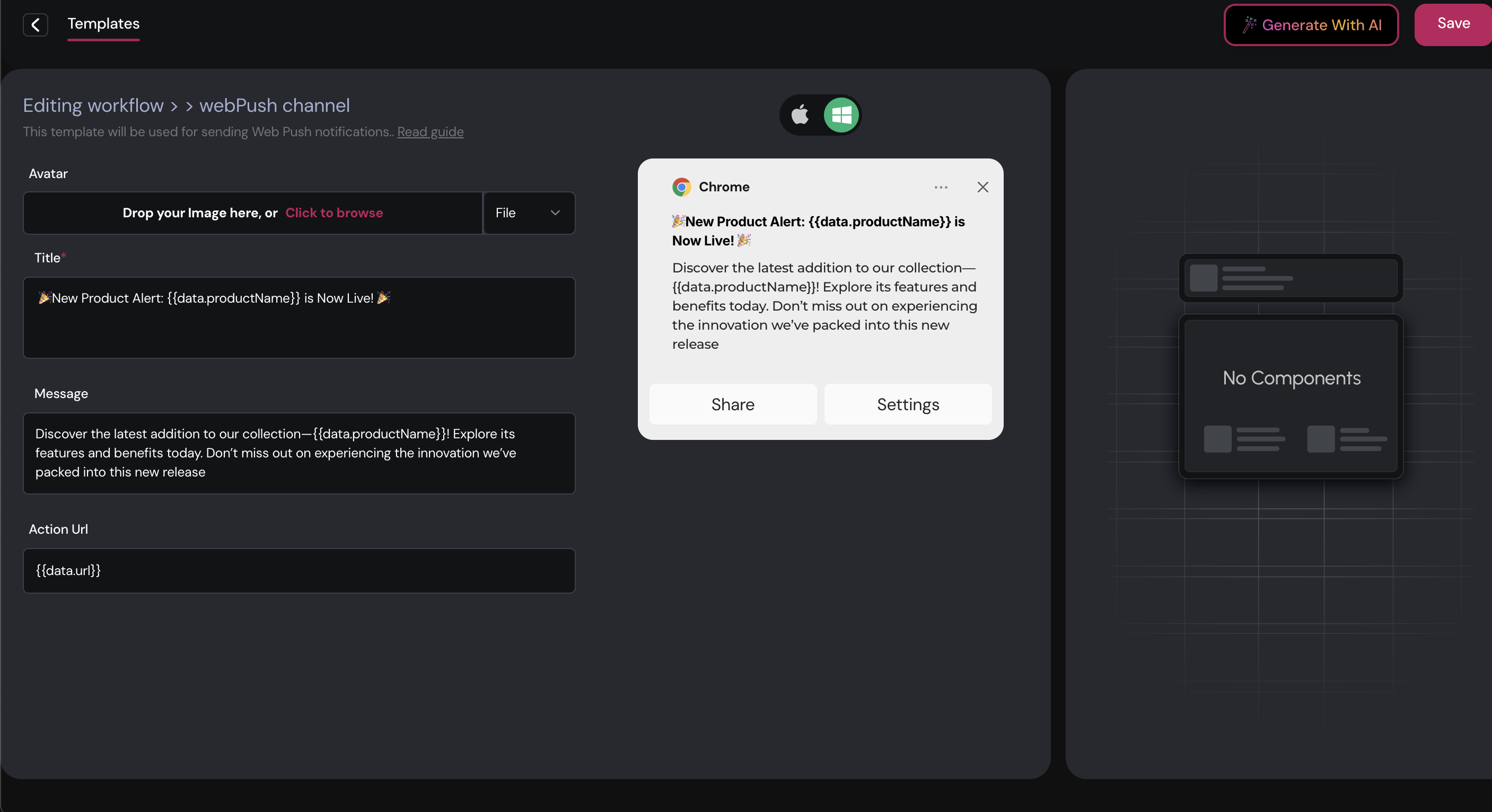Viewport: 1492px width, 812px height.
Task: Click the 'Chrome' label in preview
Action: (x=724, y=187)
